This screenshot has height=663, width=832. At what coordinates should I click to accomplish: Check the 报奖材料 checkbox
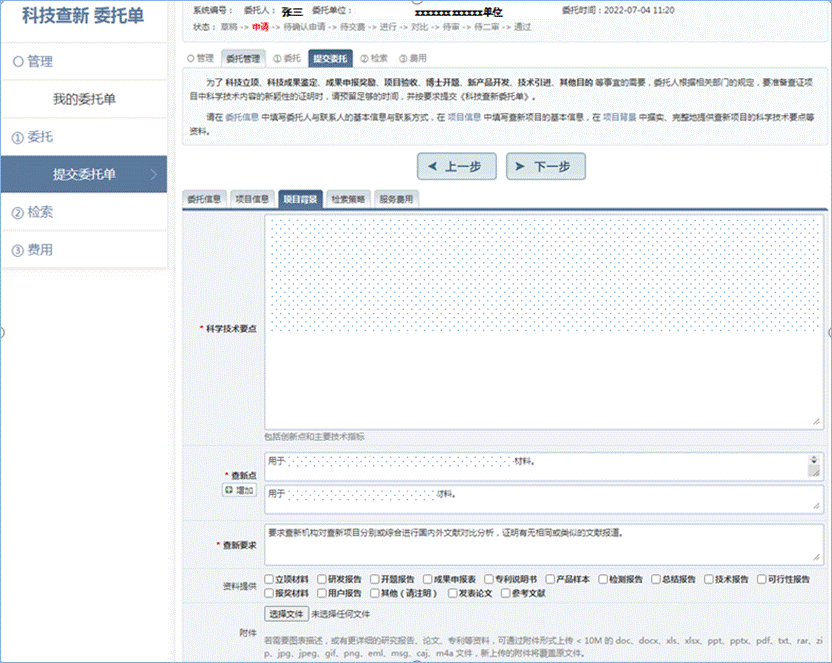tap(269, 593)
